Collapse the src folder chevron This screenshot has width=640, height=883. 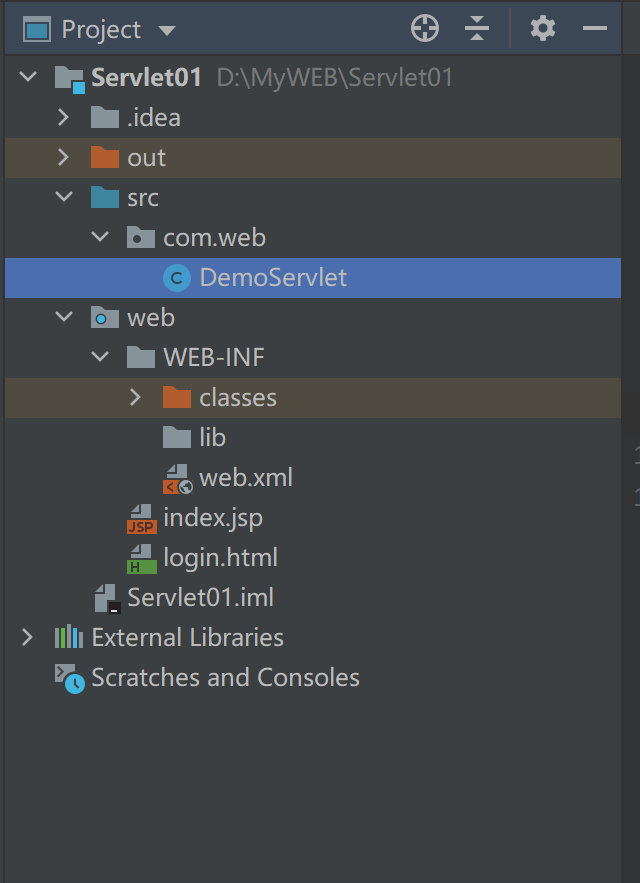[x=64, y=197]
